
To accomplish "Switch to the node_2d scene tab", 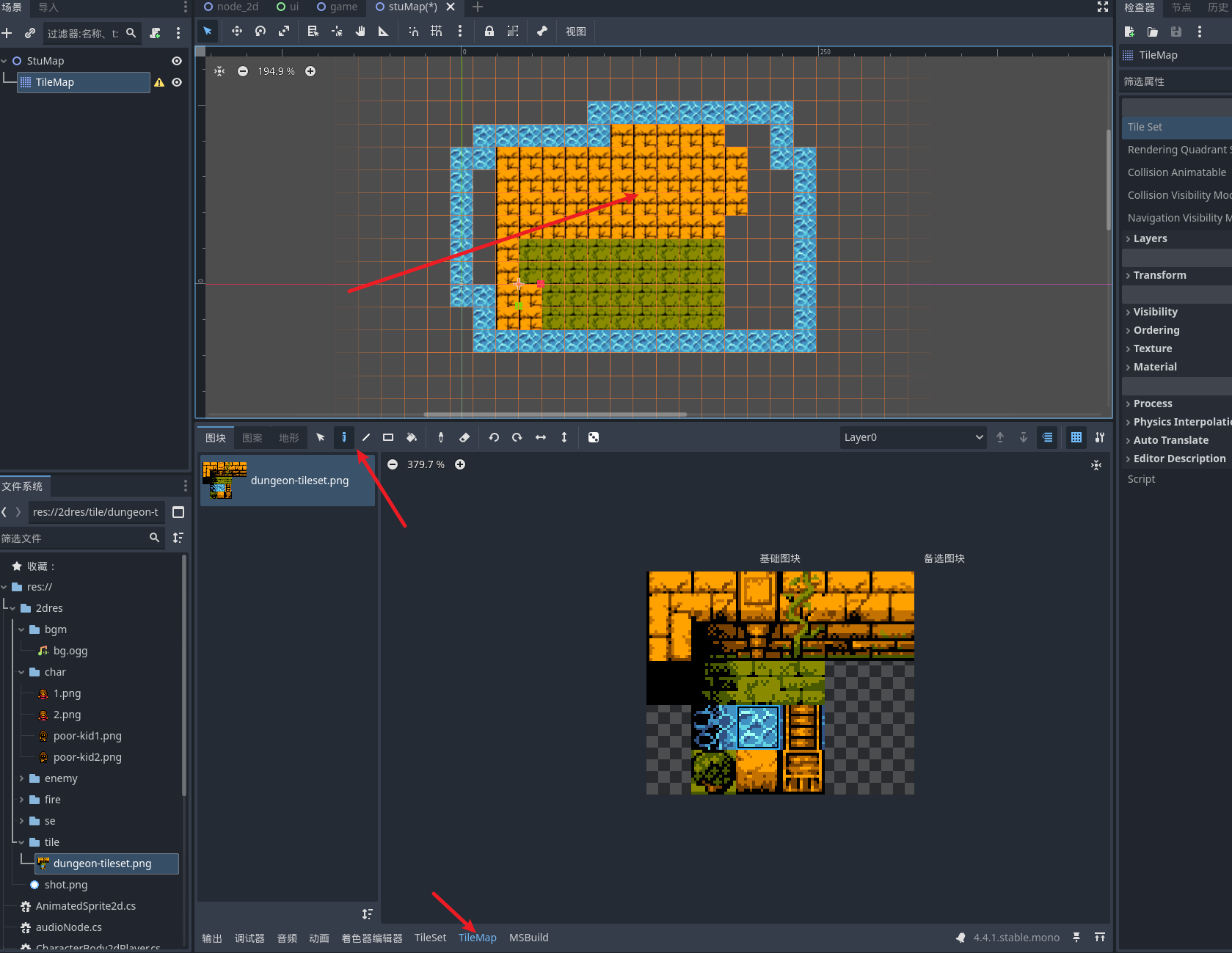I will 230,7.
